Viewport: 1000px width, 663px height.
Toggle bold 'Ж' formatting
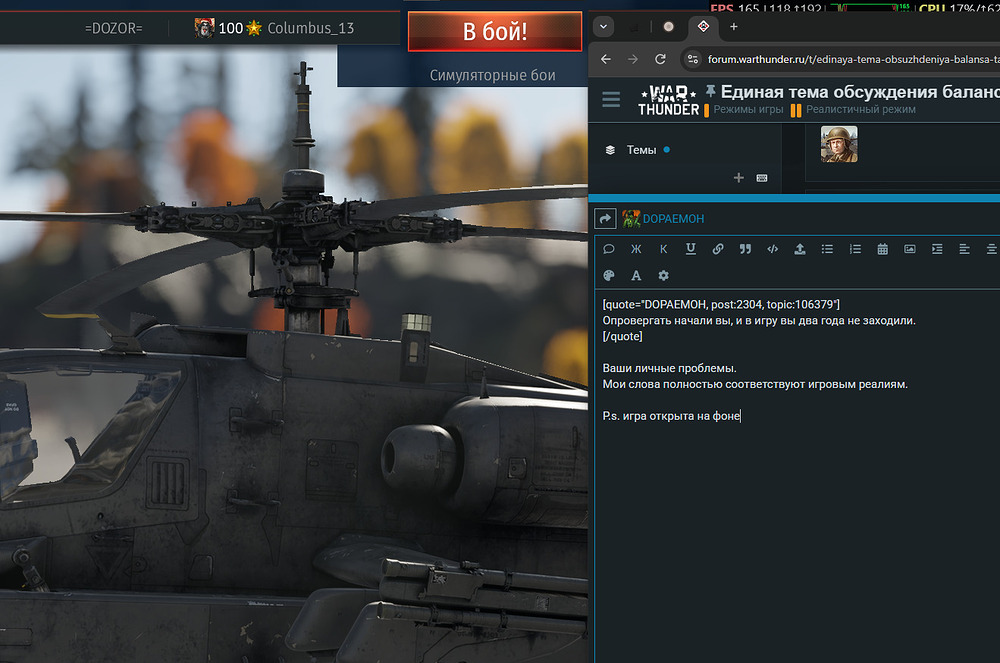click(636, 249)
